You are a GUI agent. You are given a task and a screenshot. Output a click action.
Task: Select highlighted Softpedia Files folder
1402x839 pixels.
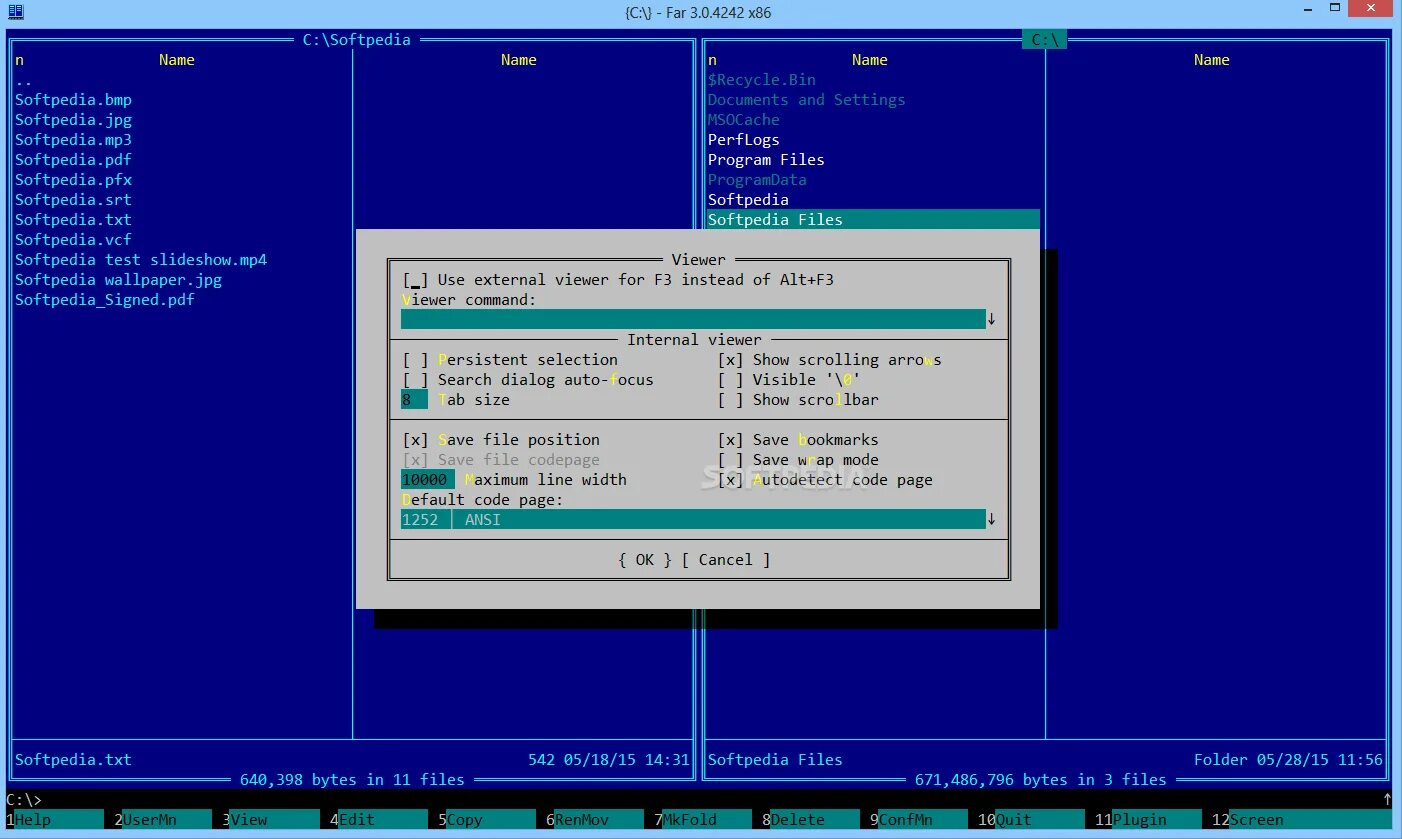coord(873,220)
